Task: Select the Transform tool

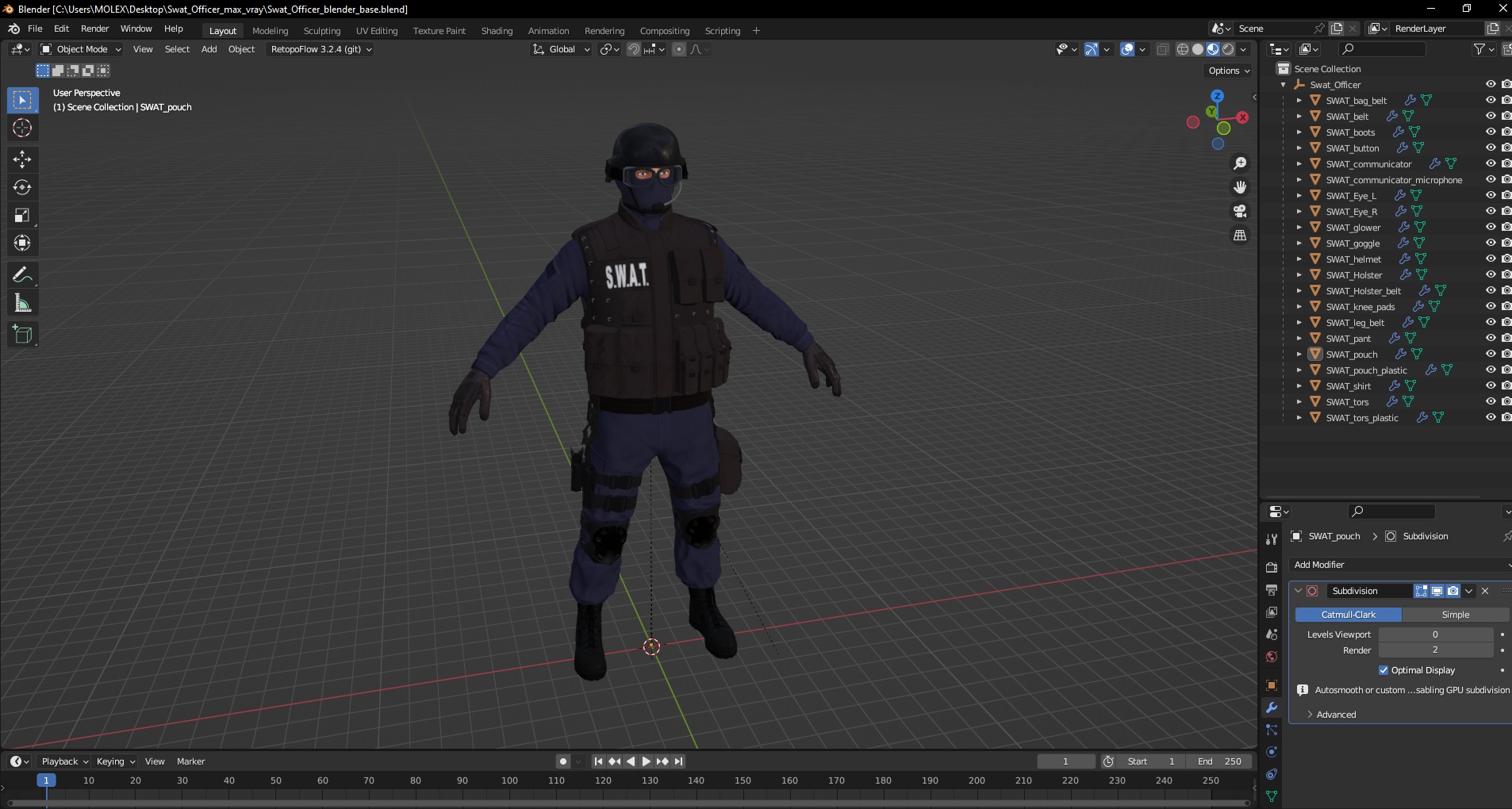Action: [22, 243]
